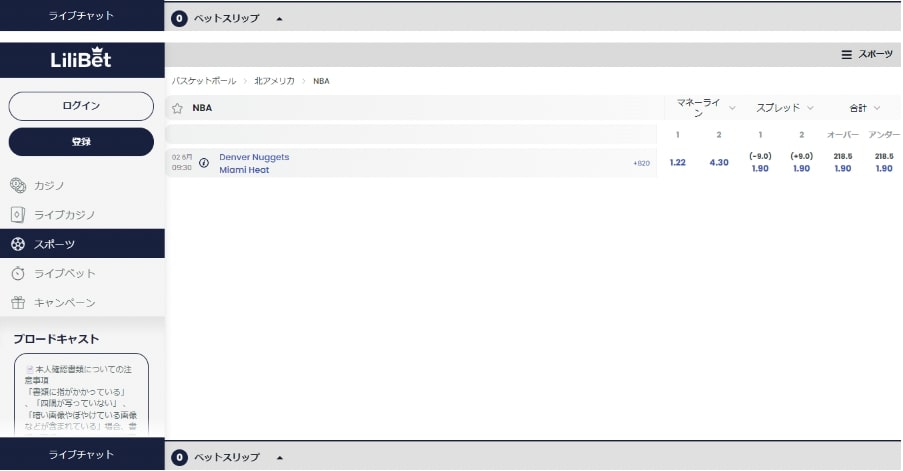Select spread (+9.0) odds 1.90
This screenshot has width=903, height=471.
[x=802, y=163]
